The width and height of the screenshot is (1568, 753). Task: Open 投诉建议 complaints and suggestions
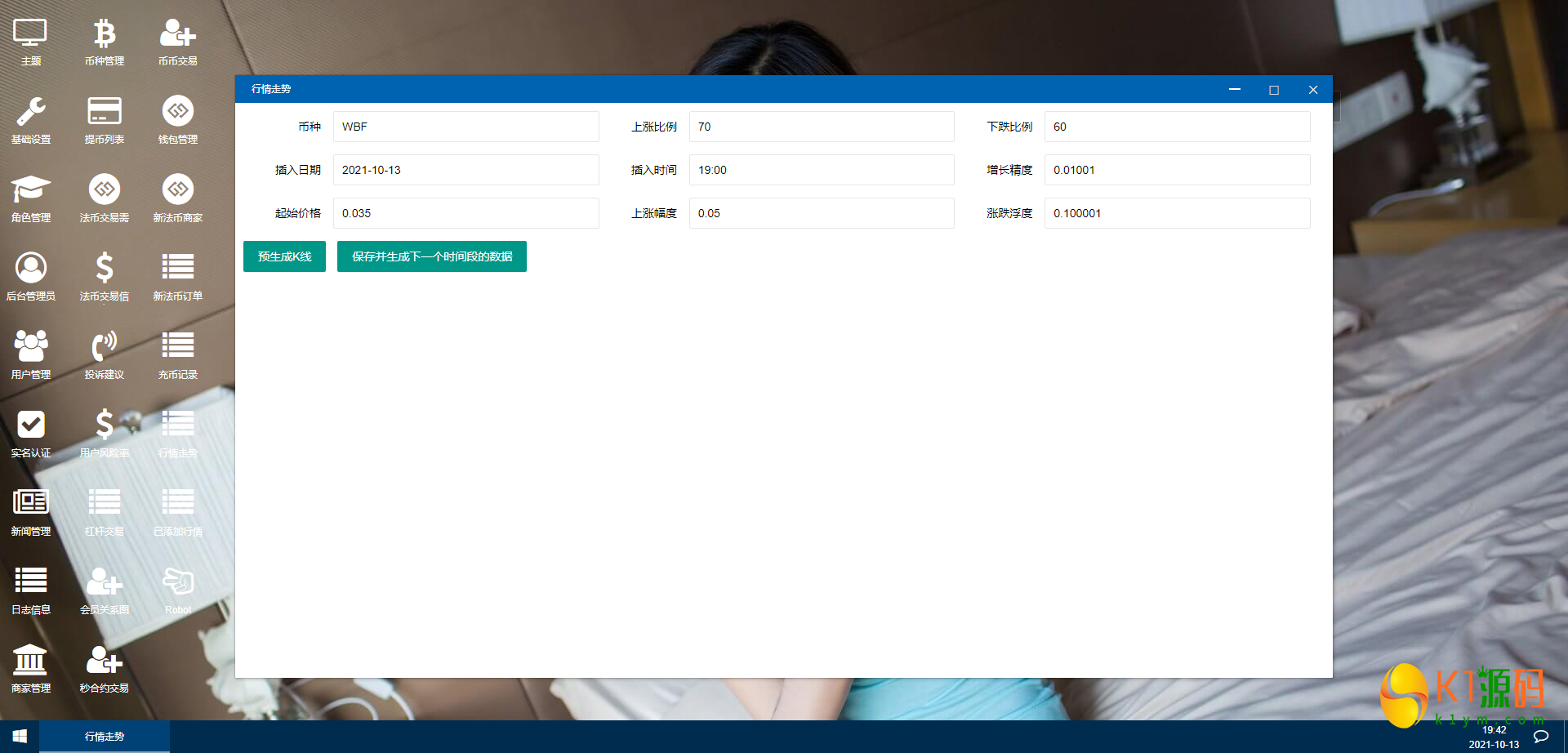pos(105,355)
